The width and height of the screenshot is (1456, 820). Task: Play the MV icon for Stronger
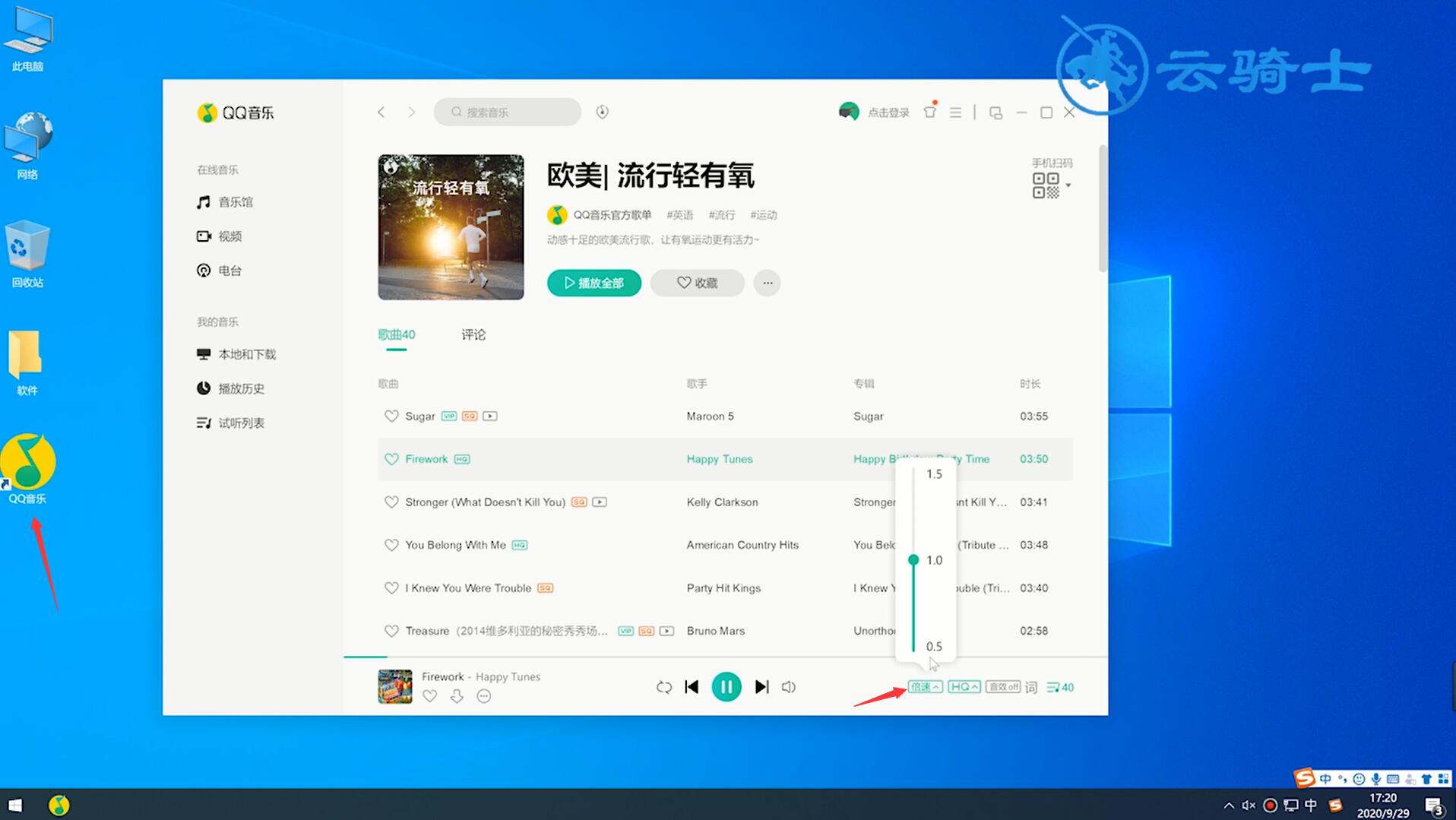(x=600, y=502)
